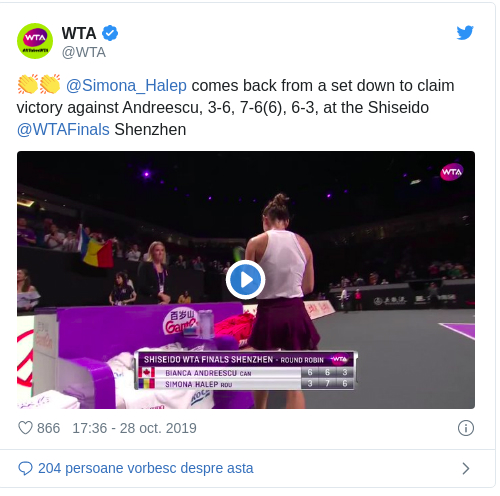Click the scoreboard overlay in the video
This screenshot has width=500, height=496.
click(x=246, y=371)
